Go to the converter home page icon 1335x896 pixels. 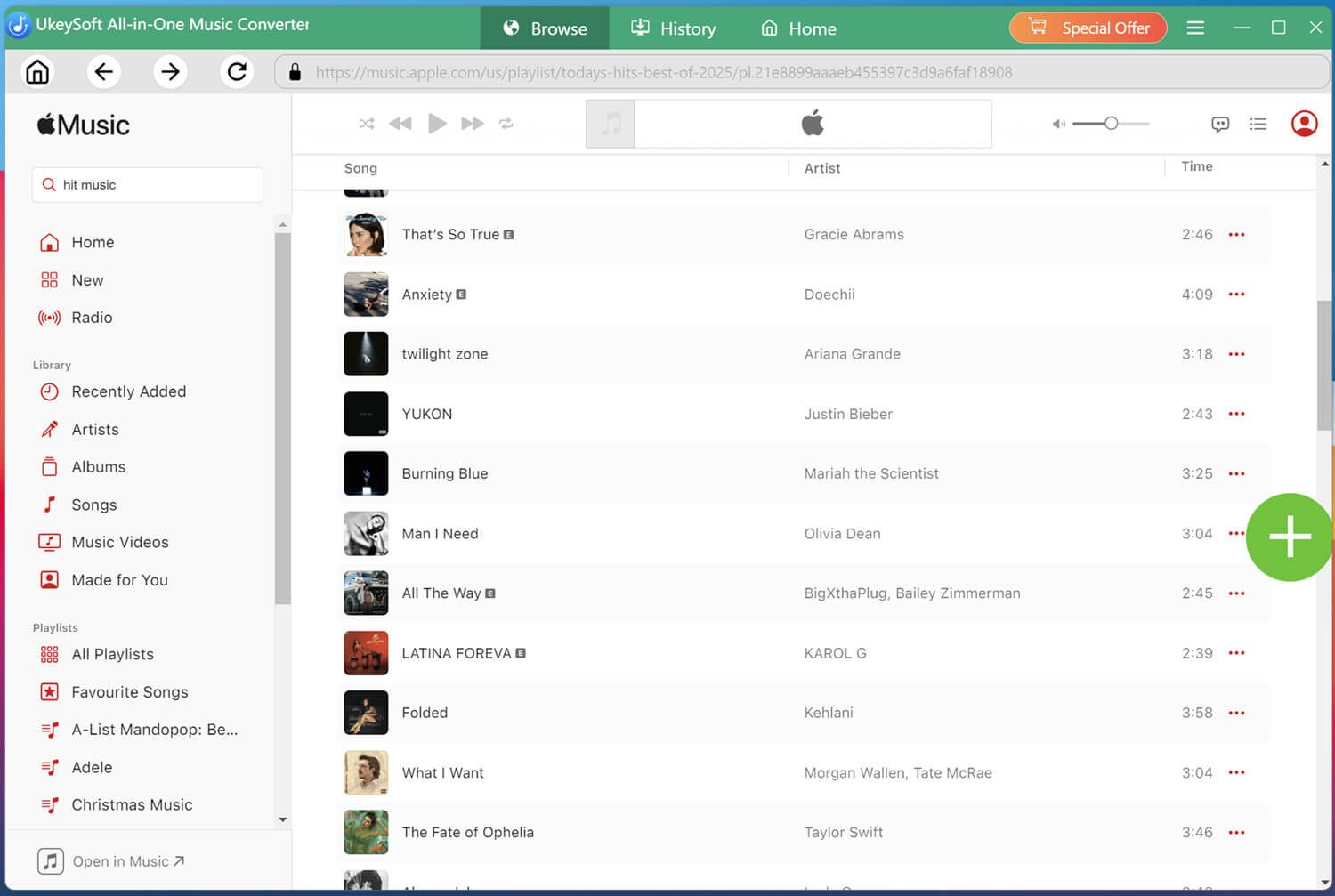tap(37, 71)
